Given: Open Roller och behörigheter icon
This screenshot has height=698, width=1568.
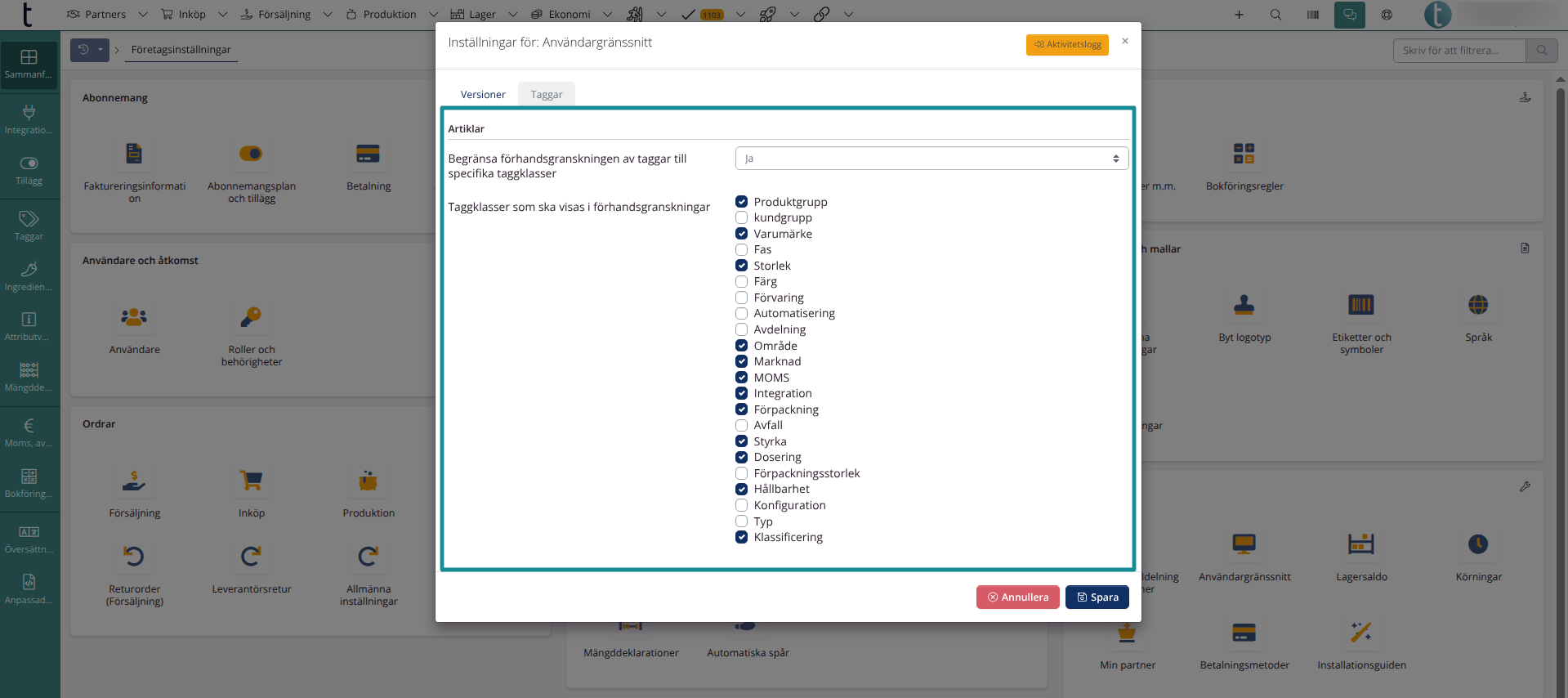Looking at the screenshot, I should [251, 317].
